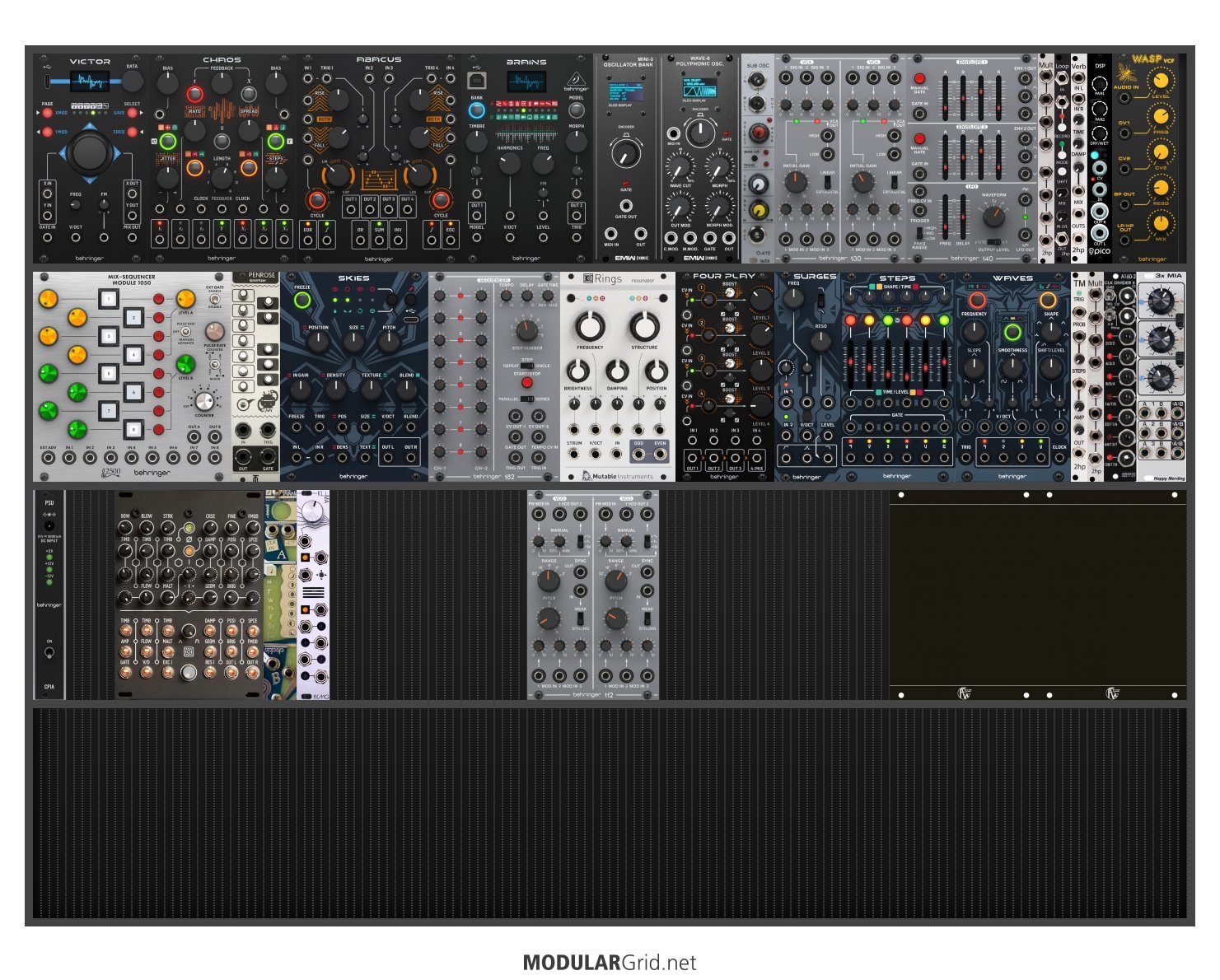Click the yellow LEVEL A knob on Mix-Sequencer
Screen dimensions: 1220x980
click(x=186, y=298)
